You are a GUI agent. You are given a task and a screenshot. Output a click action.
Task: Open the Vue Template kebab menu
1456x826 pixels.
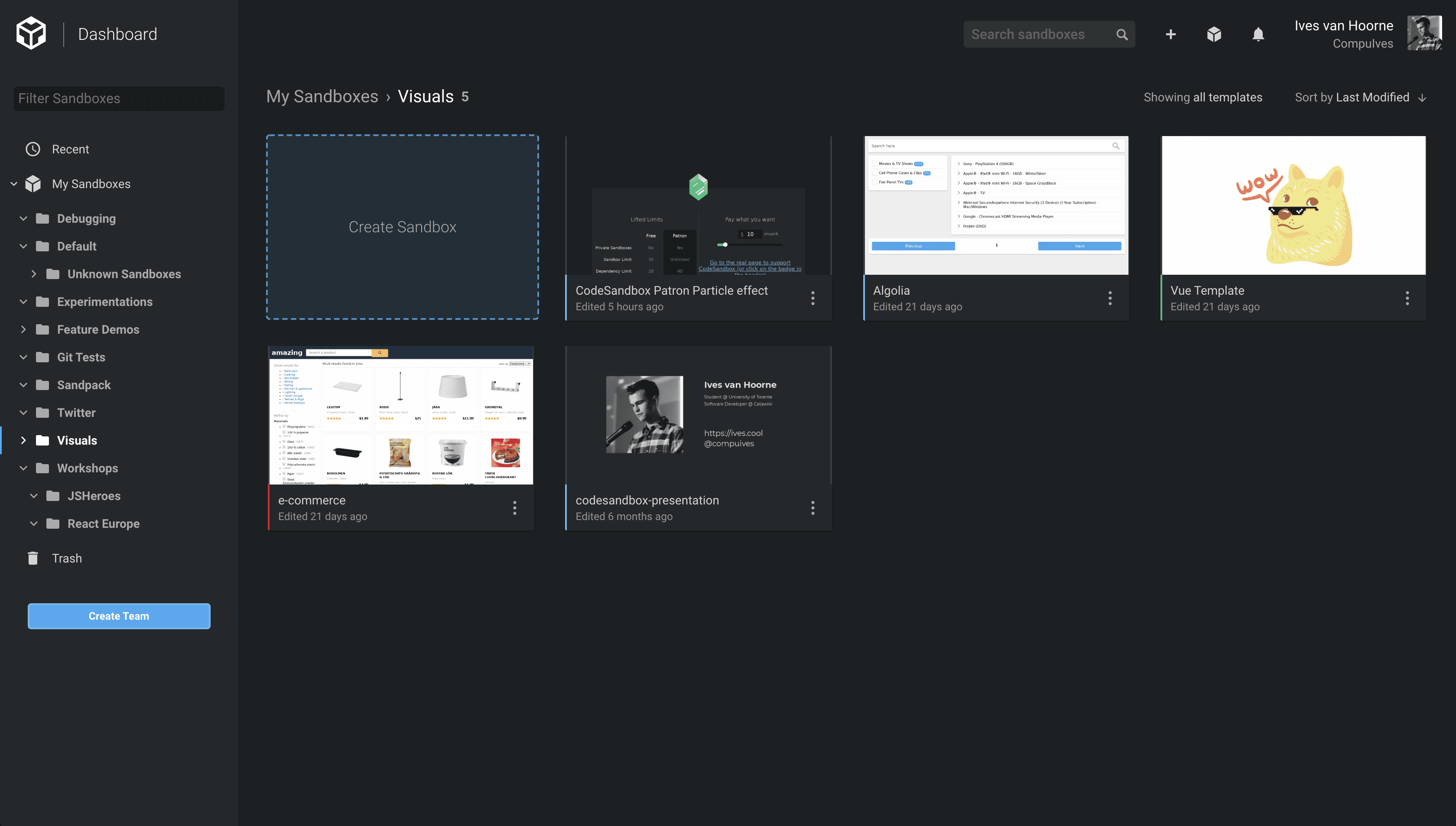(x=1407, y=298)
